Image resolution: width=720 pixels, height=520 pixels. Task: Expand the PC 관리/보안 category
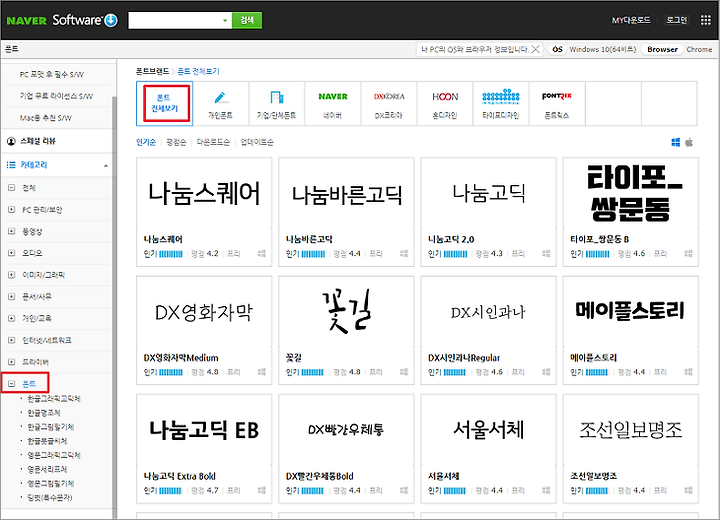pyautogui.click(x=11, y=209)
